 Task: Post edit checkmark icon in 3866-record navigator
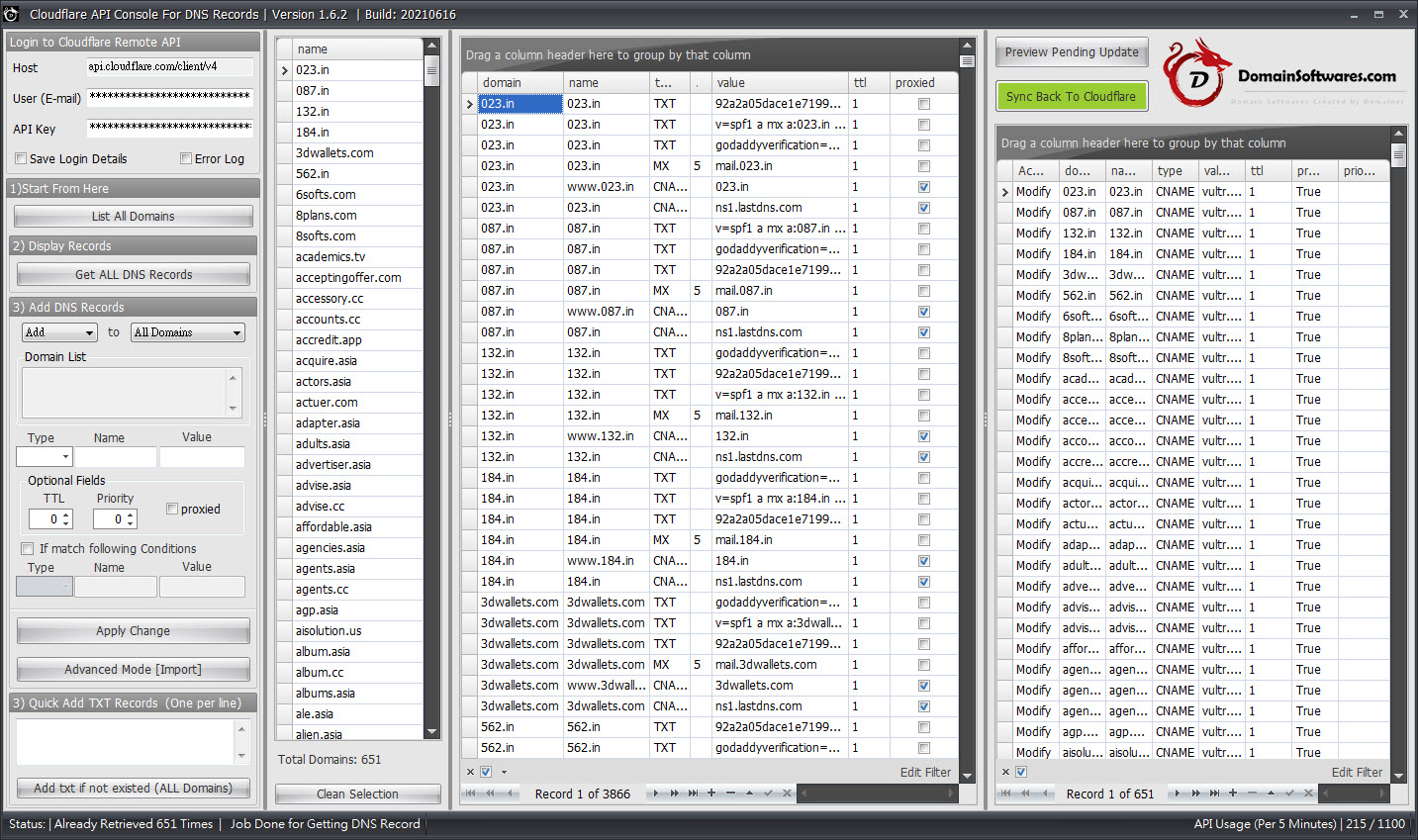(x=768, y=793)
